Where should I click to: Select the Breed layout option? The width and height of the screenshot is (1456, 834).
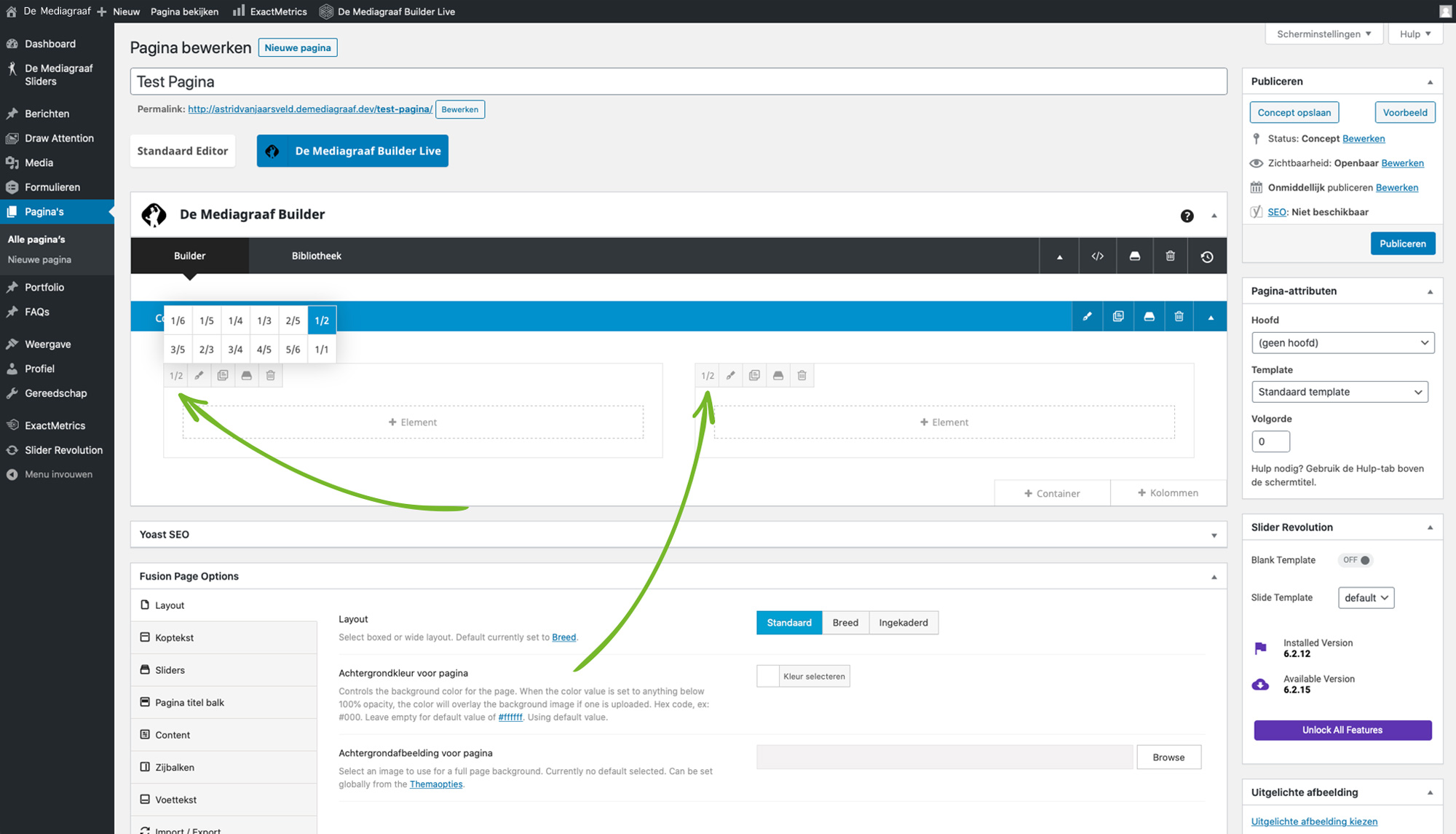pos(844,623)
